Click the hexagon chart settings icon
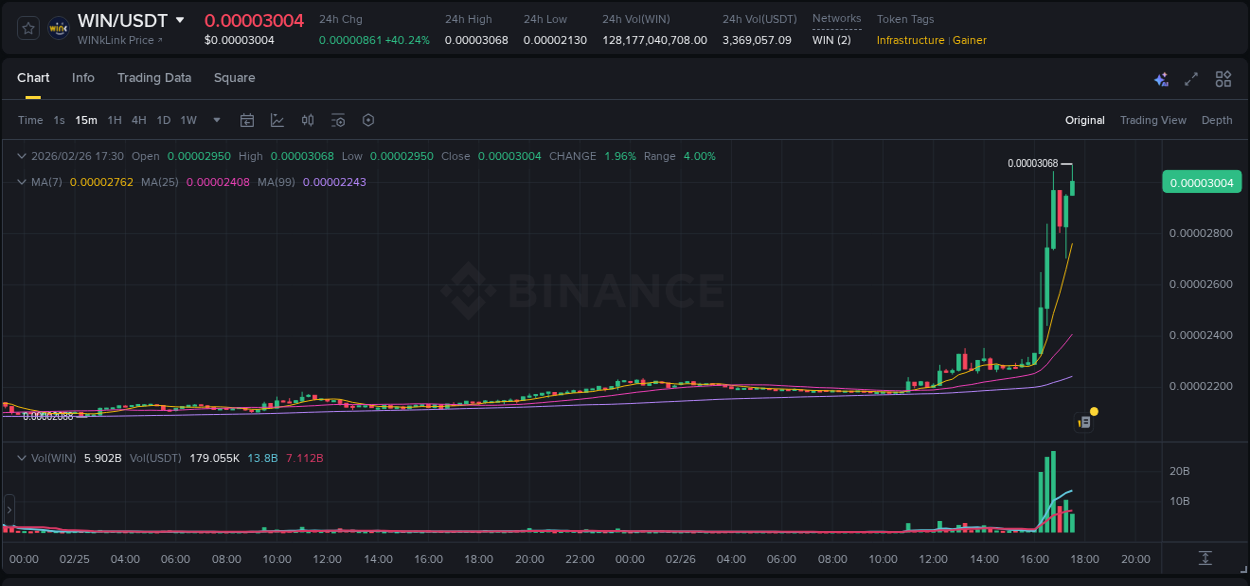The width and height of the screenshot is (1250, 586). pyautogui.click(x=368, y=120)
